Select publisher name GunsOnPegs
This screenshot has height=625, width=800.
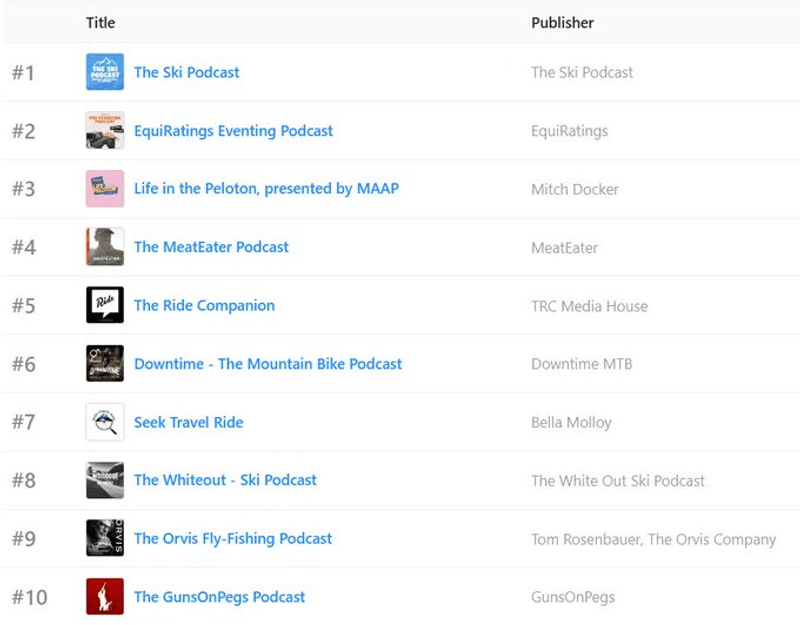pyautogui.click(x=572, y=597)
